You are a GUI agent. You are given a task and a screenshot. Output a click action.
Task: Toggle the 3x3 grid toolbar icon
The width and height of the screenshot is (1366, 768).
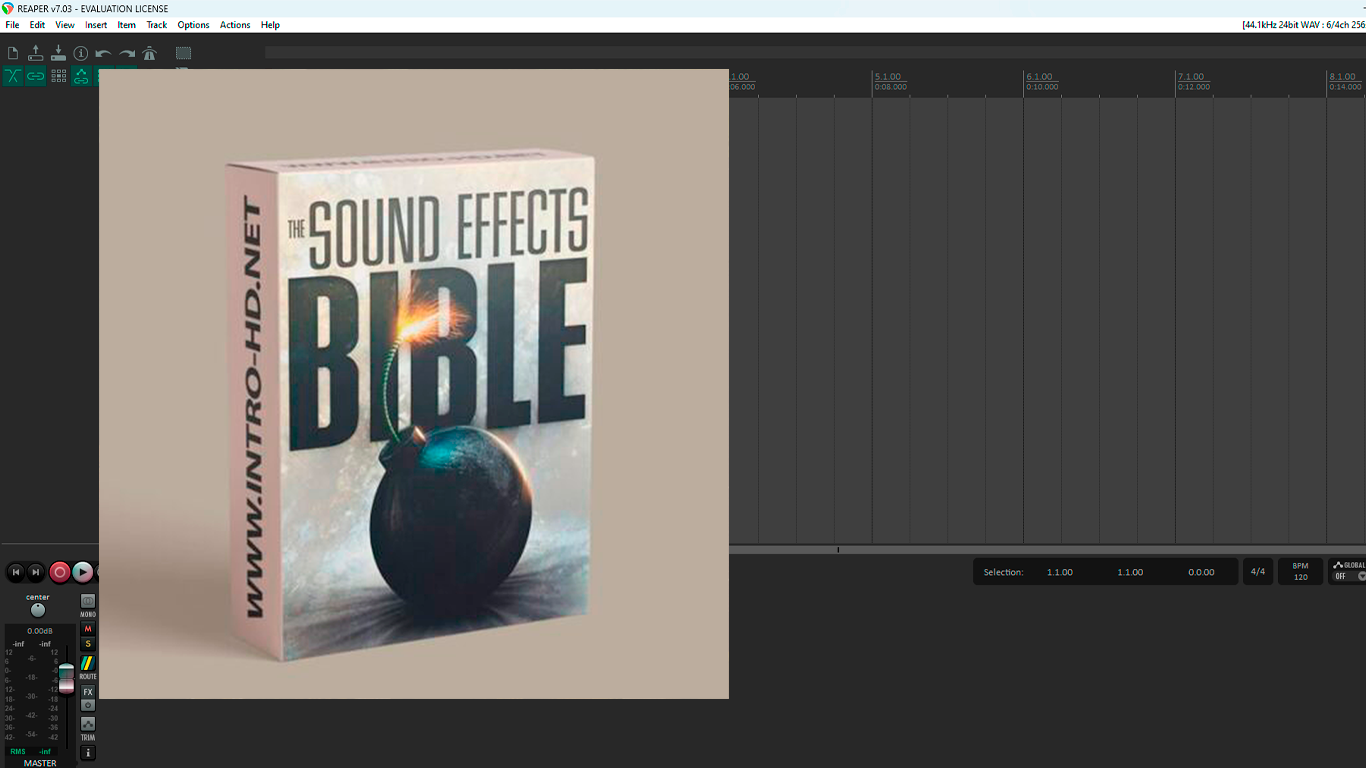pyautogui.click(x=58, y=76)
